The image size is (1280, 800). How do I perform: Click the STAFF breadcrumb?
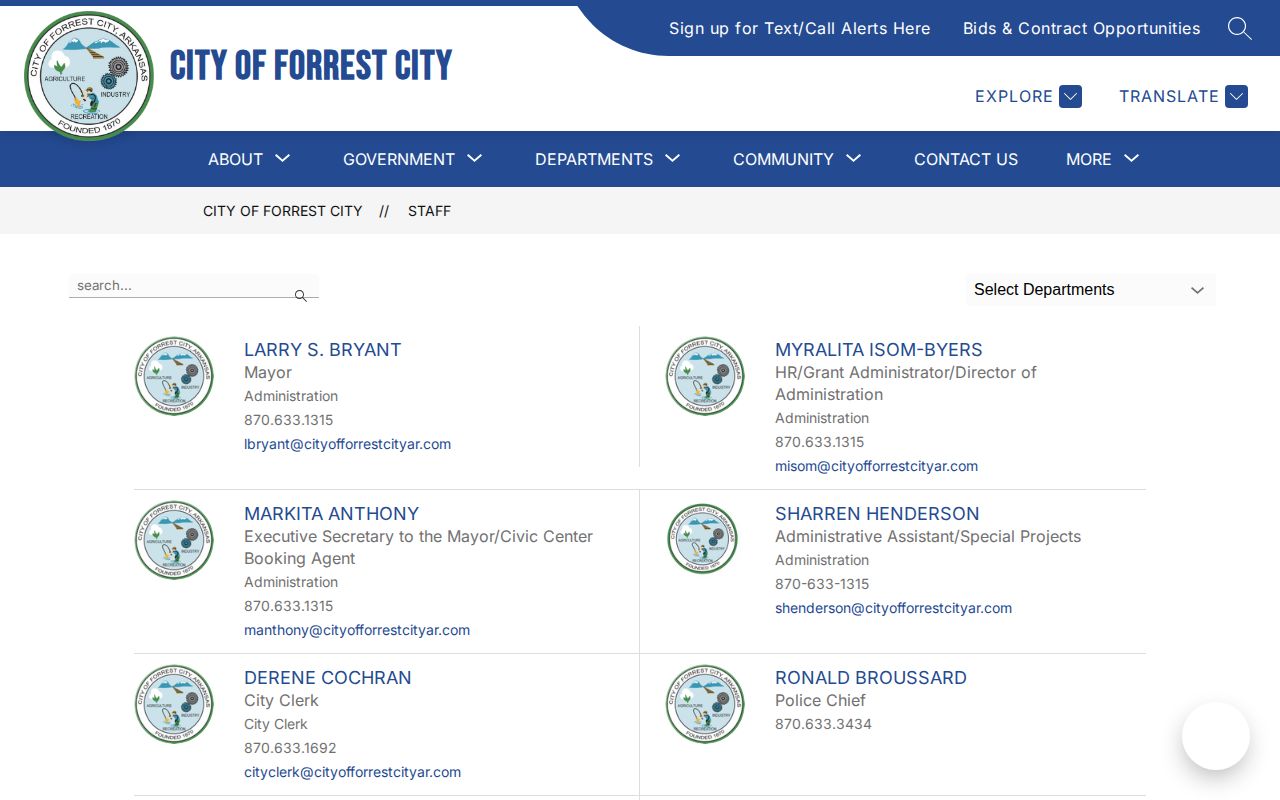coord(429,211)
